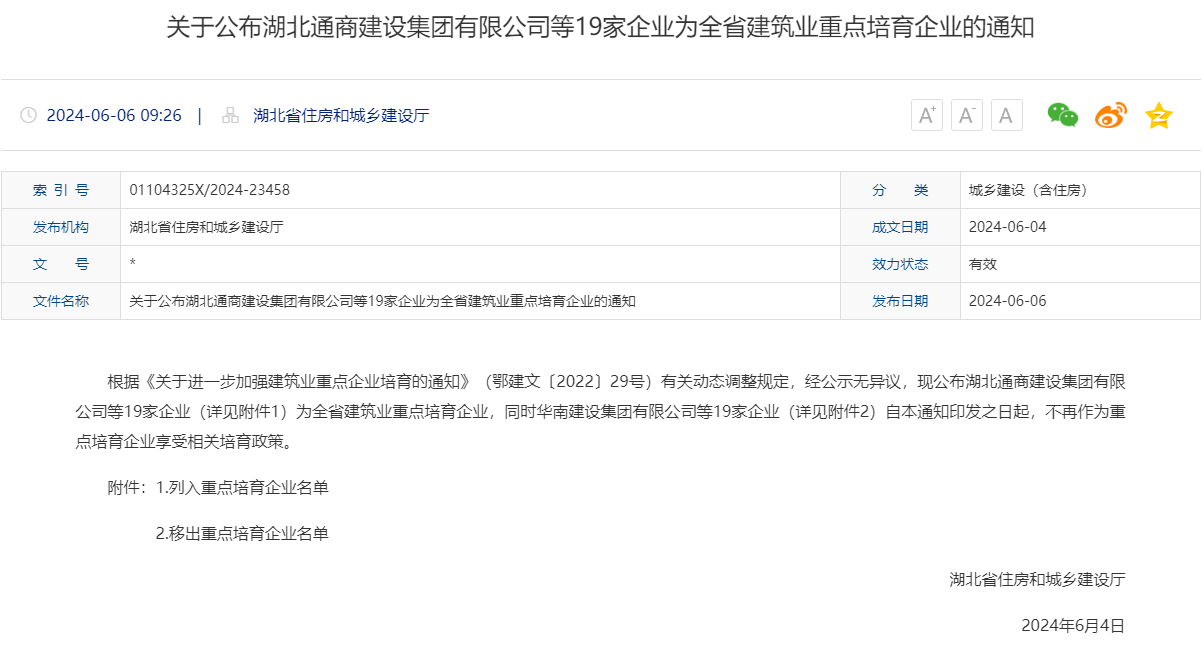Click source 湖北省住房和城乡建设厅 in header bar
Screen dimensions: 1202x650
tap(341, 115)
